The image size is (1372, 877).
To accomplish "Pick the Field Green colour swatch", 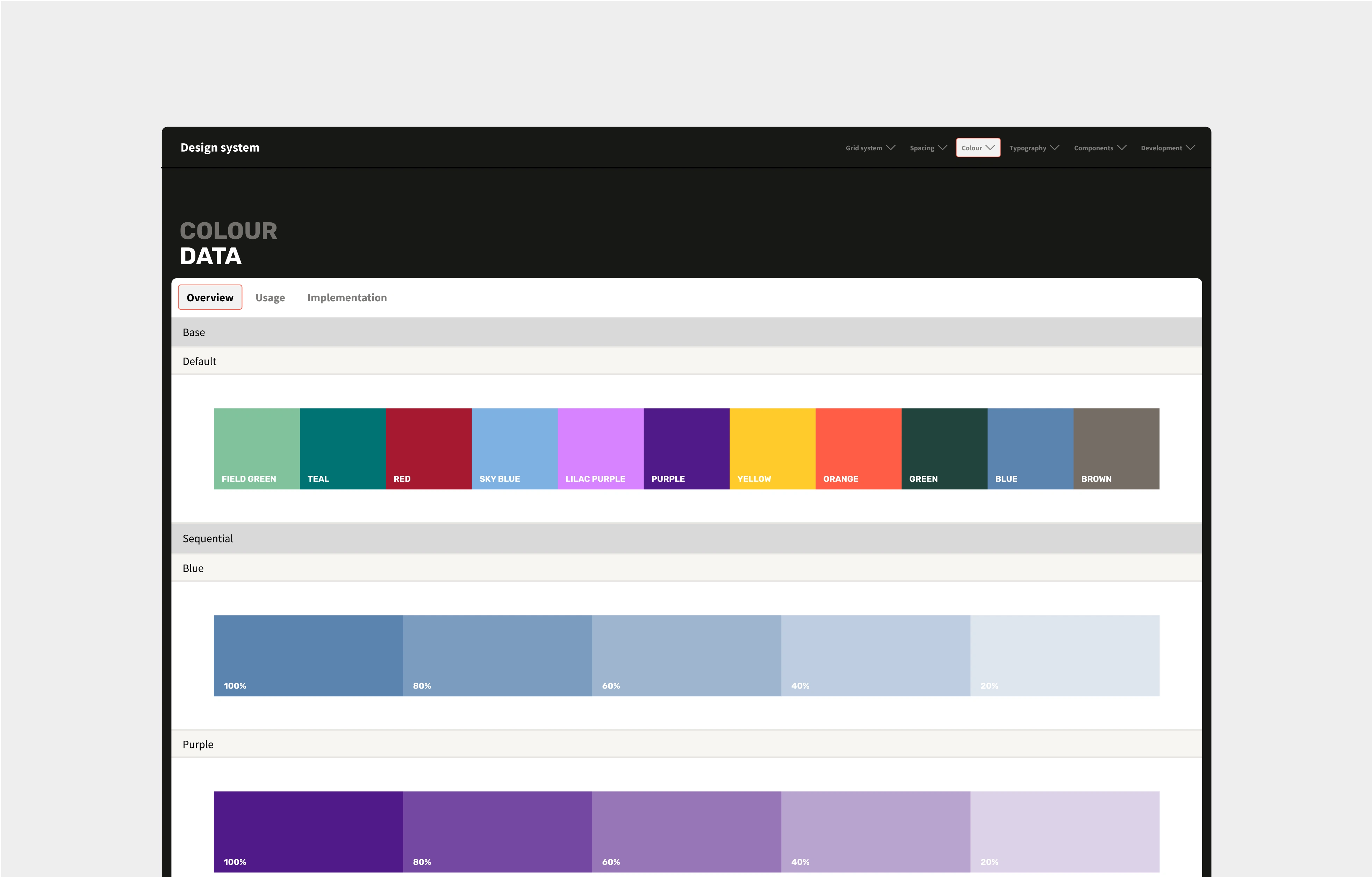I will [x=256, y=448].
